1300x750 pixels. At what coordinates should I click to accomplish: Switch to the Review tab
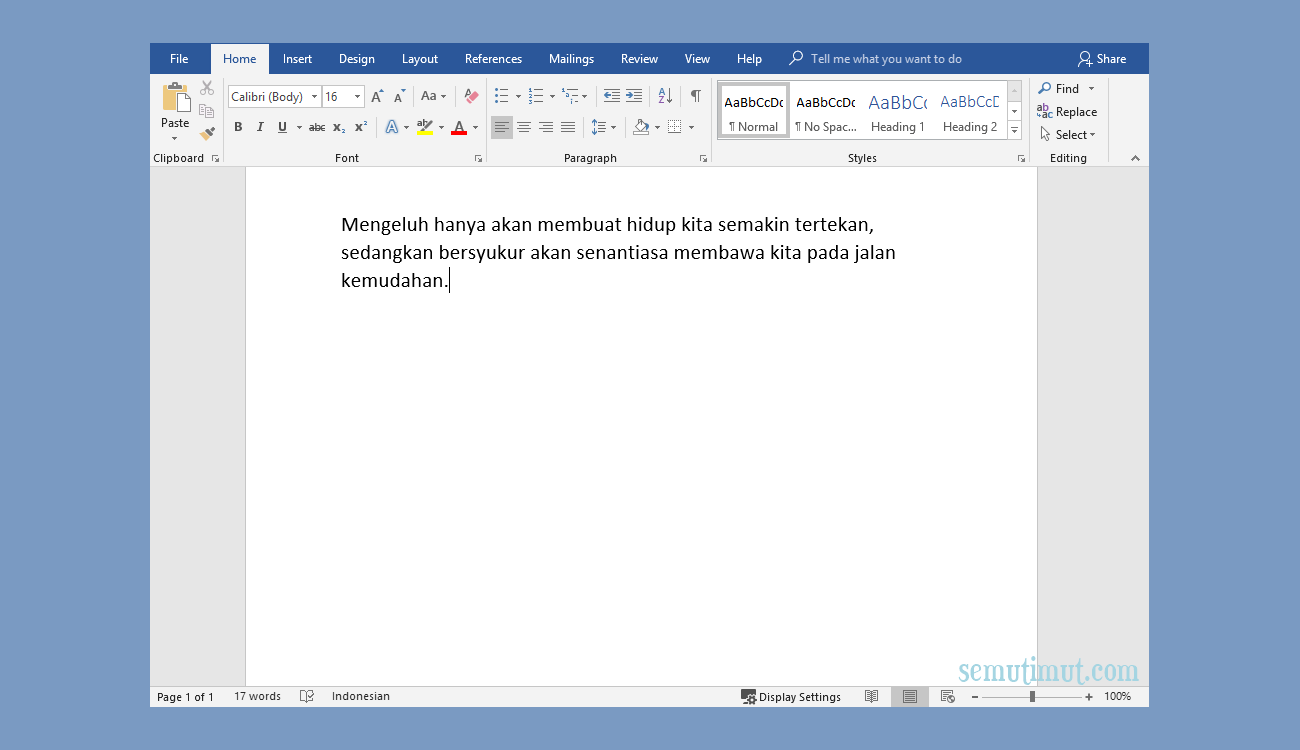[639, 59]
